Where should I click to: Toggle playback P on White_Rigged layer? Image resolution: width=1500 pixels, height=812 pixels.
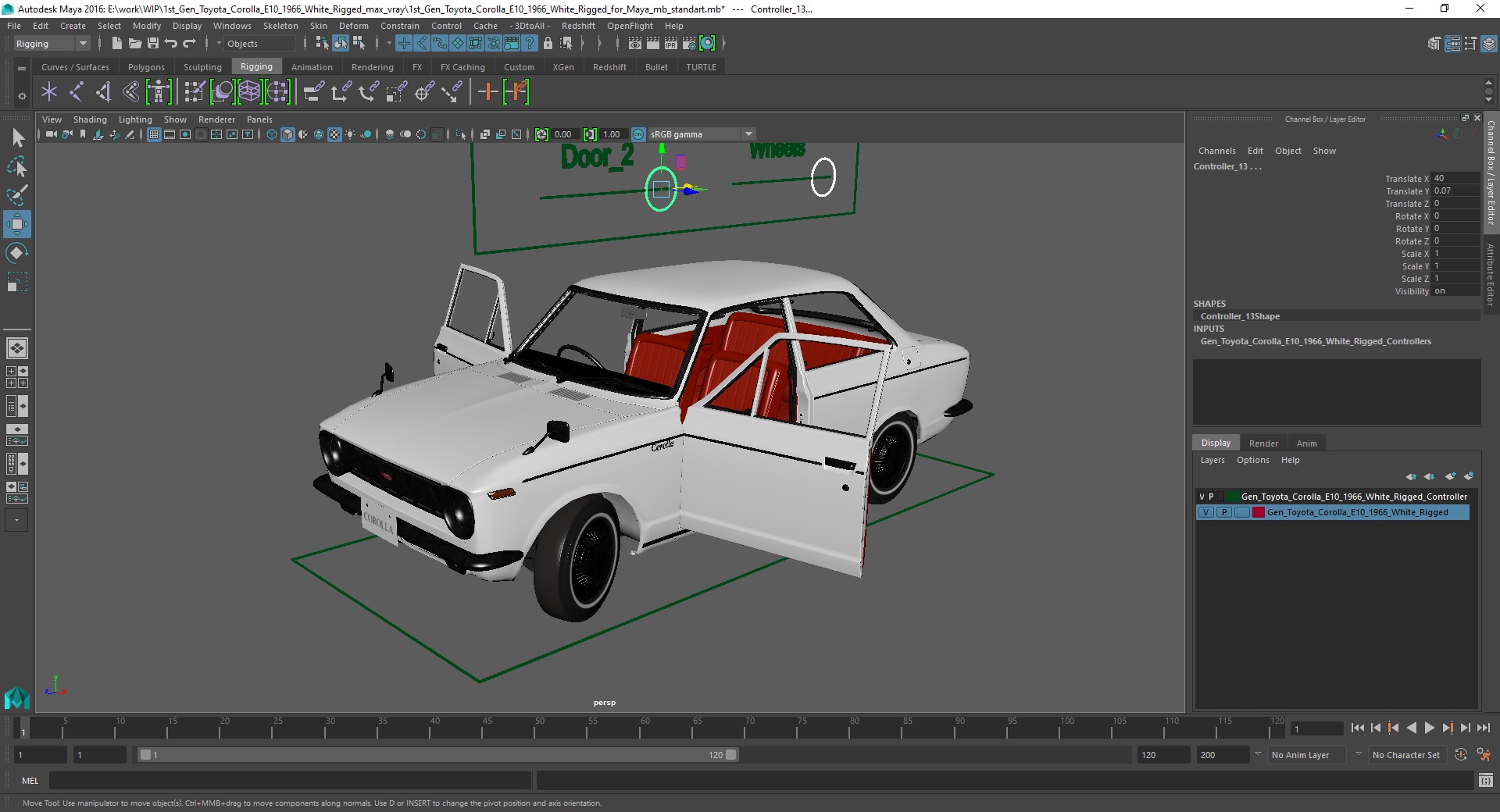click(1223, 512)
